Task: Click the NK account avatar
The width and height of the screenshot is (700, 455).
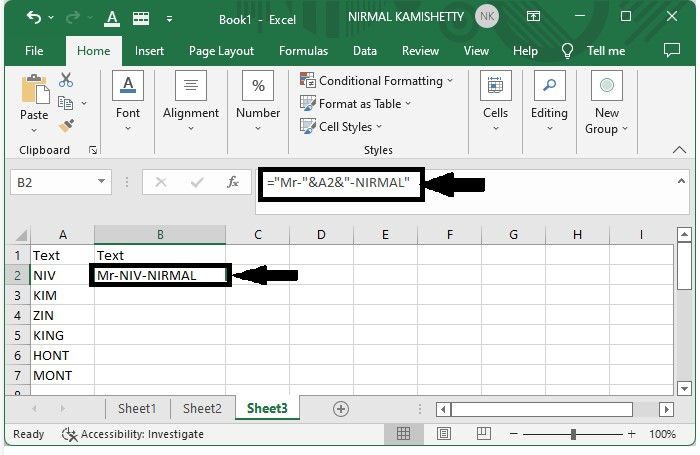Action: 487,17
